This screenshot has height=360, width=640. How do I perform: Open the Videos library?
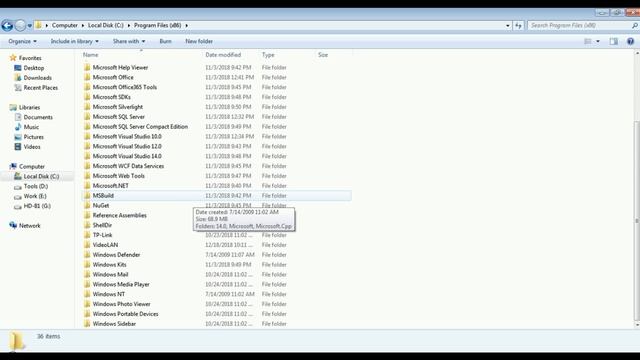[32, 147]
